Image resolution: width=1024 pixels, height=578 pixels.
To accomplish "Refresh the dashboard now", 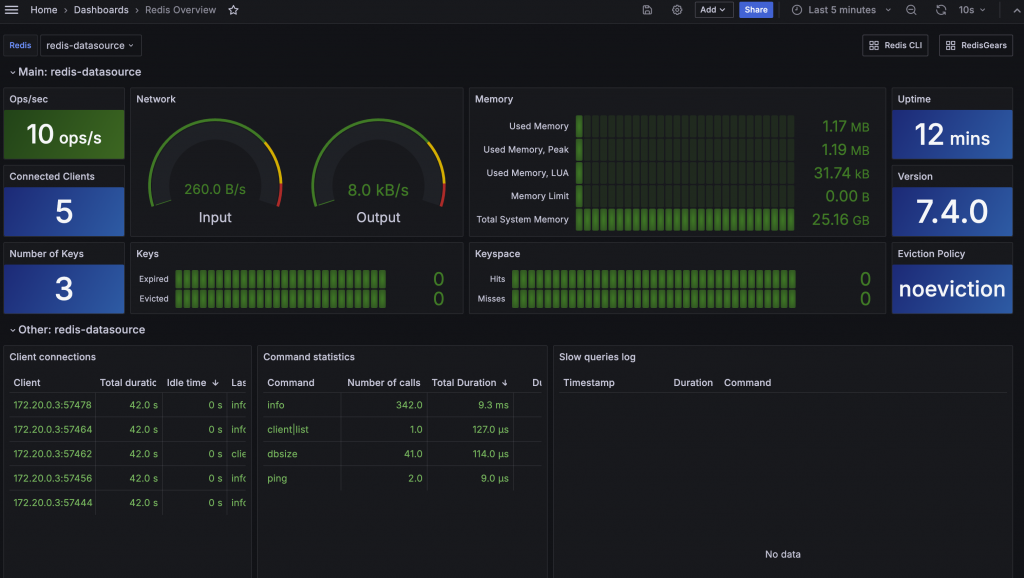I will pos(941,10).
